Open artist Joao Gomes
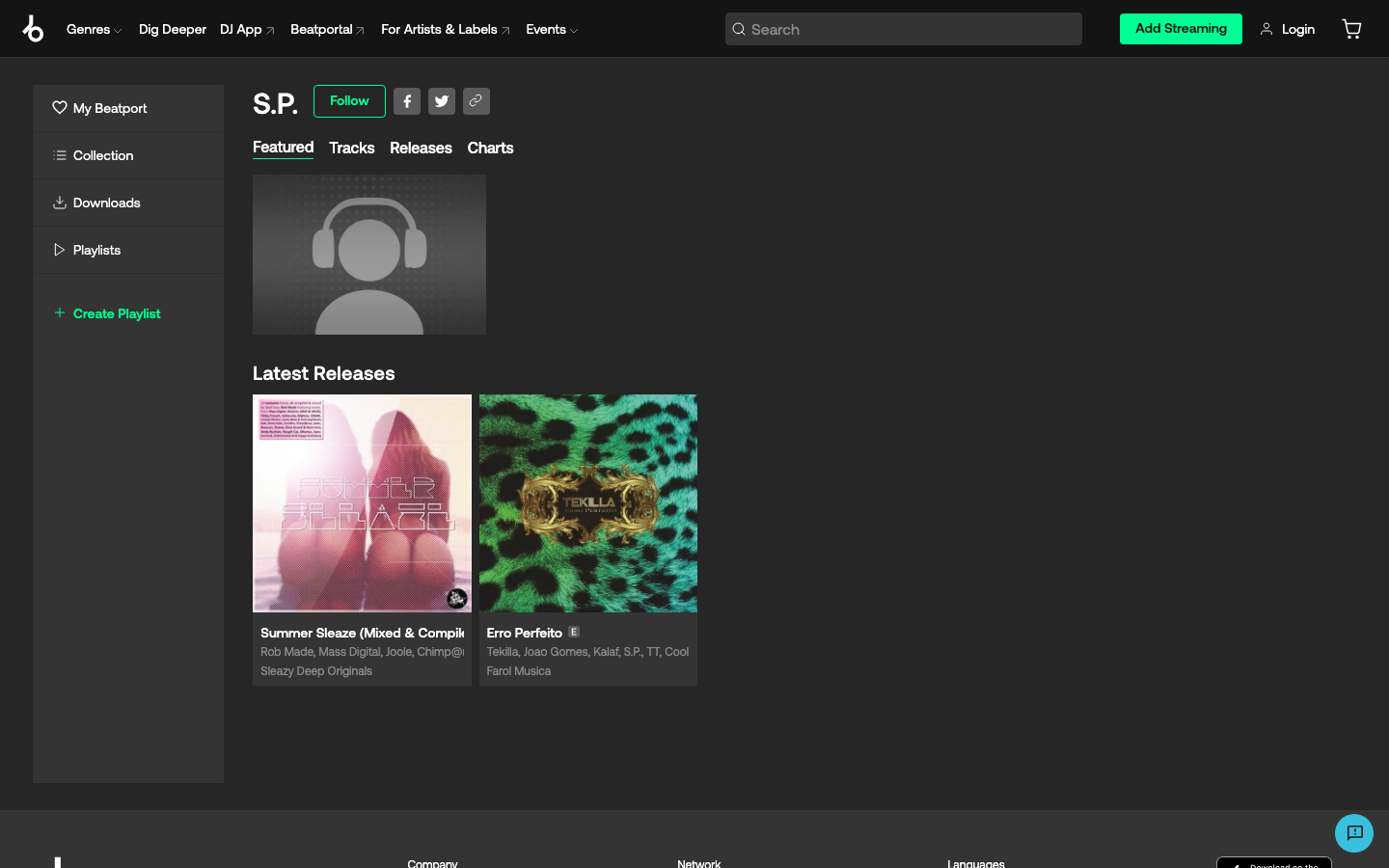This screenshot has width=1389, height=868. click(555, 652)
